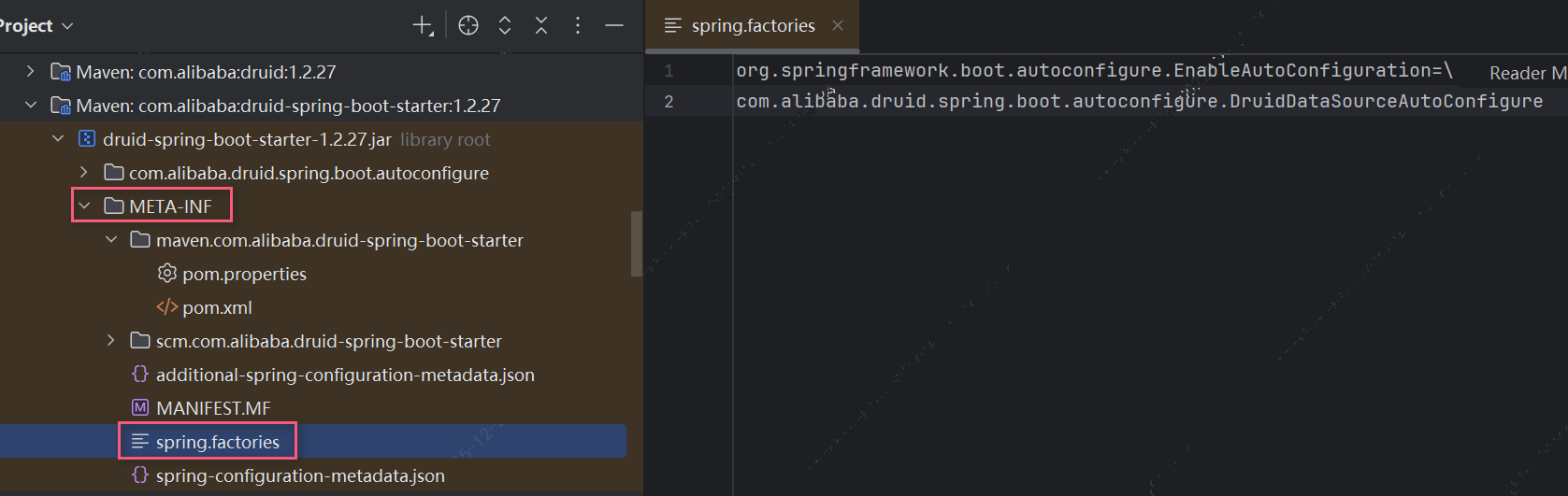Click DruidDataSourceAutoConfigure text on line 2
Viewport: 1568px width, 496px height.
tap(1387, 101)
